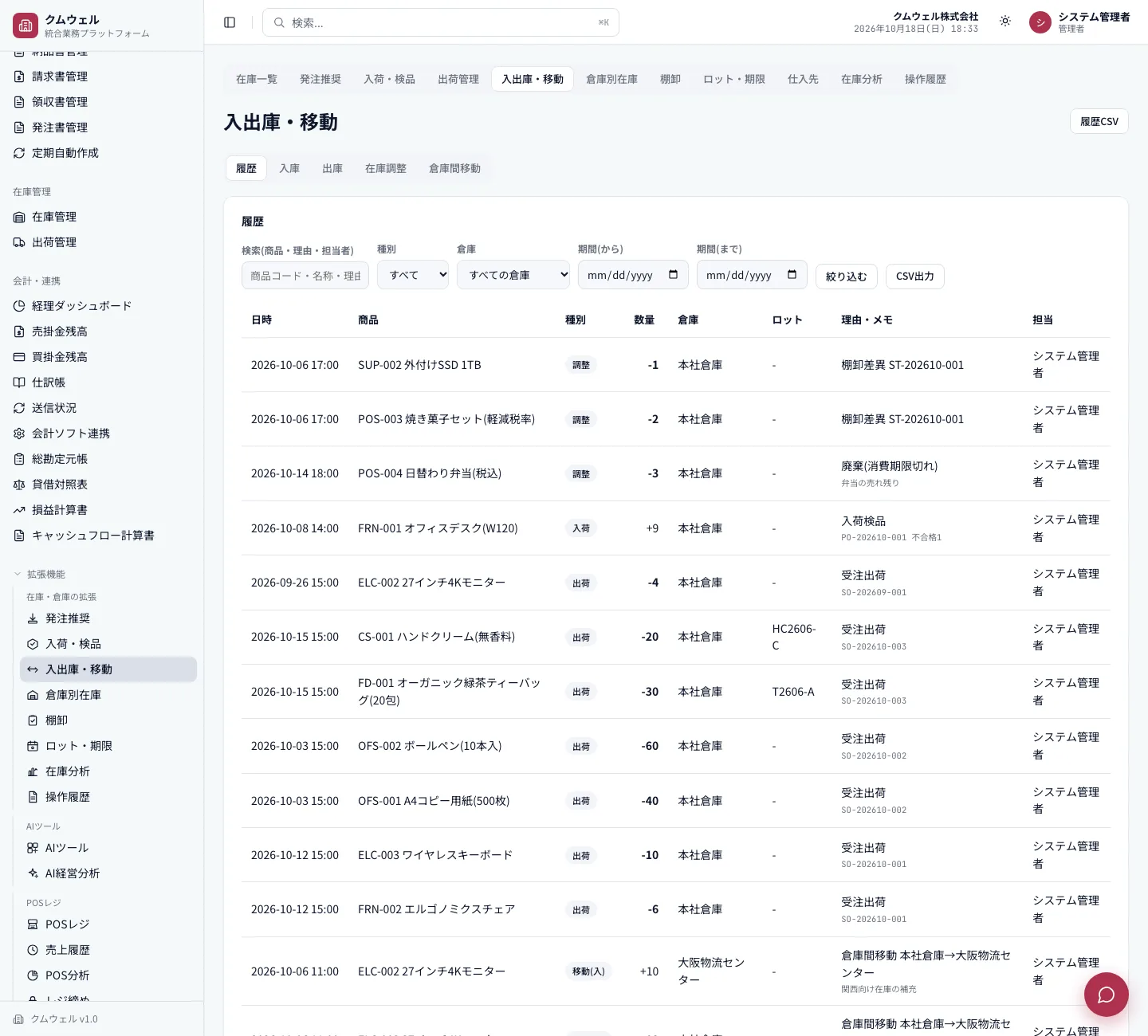Go to 出荷管理 sidebar item
The image size is (1148, 1036).
(x=102, y=242)
